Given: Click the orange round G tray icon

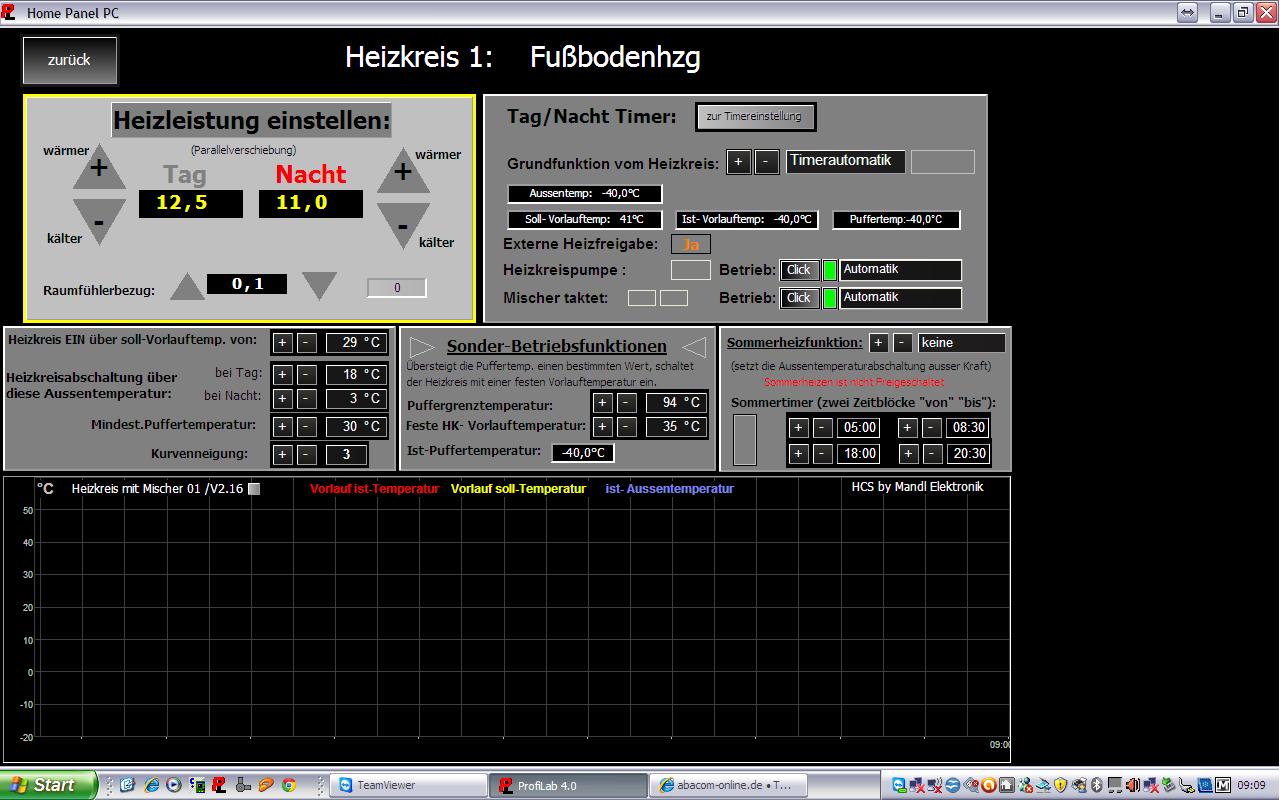Looking at the screenshot, I should tap(989, 785).
